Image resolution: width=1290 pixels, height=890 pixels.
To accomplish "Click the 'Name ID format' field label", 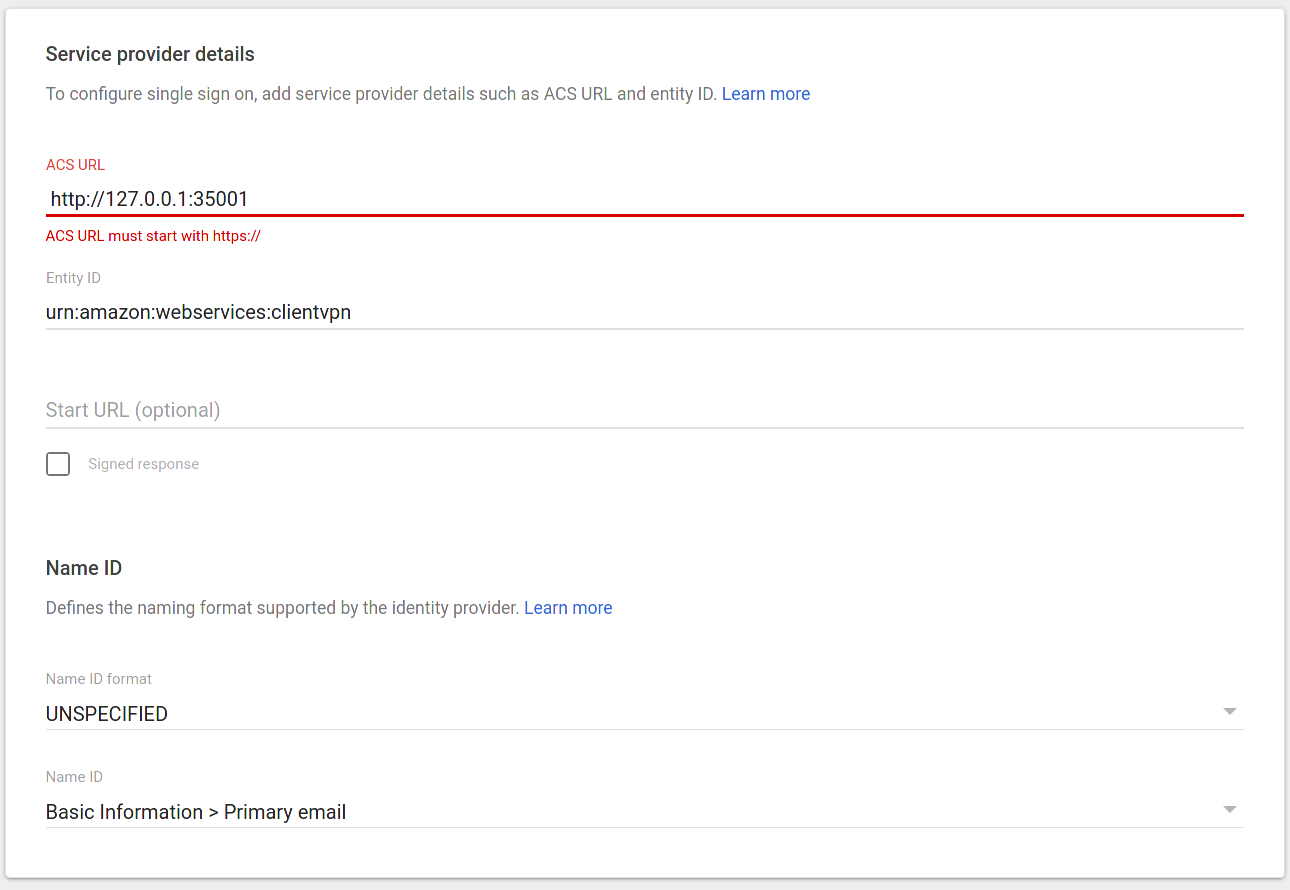I will click(99, 679).
